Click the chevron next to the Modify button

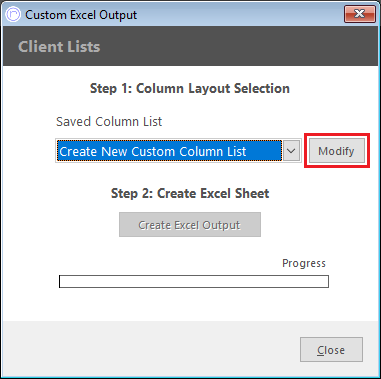pyautogui.click(x=291, y=151)
